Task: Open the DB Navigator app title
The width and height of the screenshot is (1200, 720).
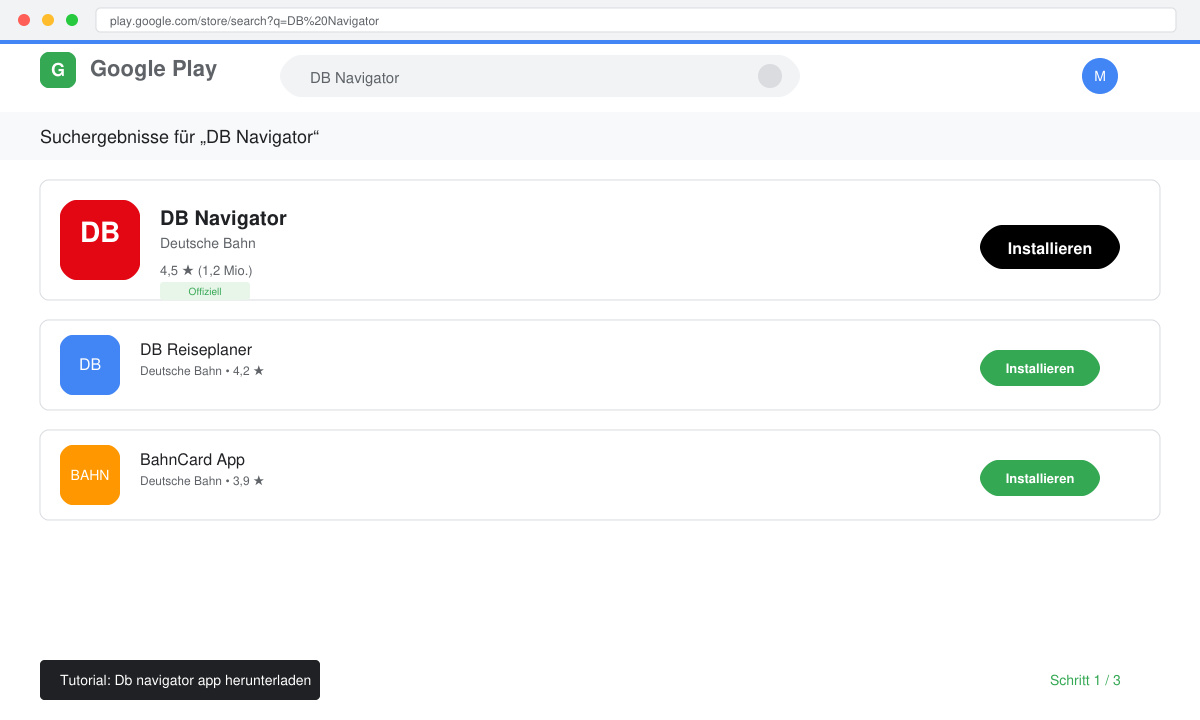Action: coord(223,218)
